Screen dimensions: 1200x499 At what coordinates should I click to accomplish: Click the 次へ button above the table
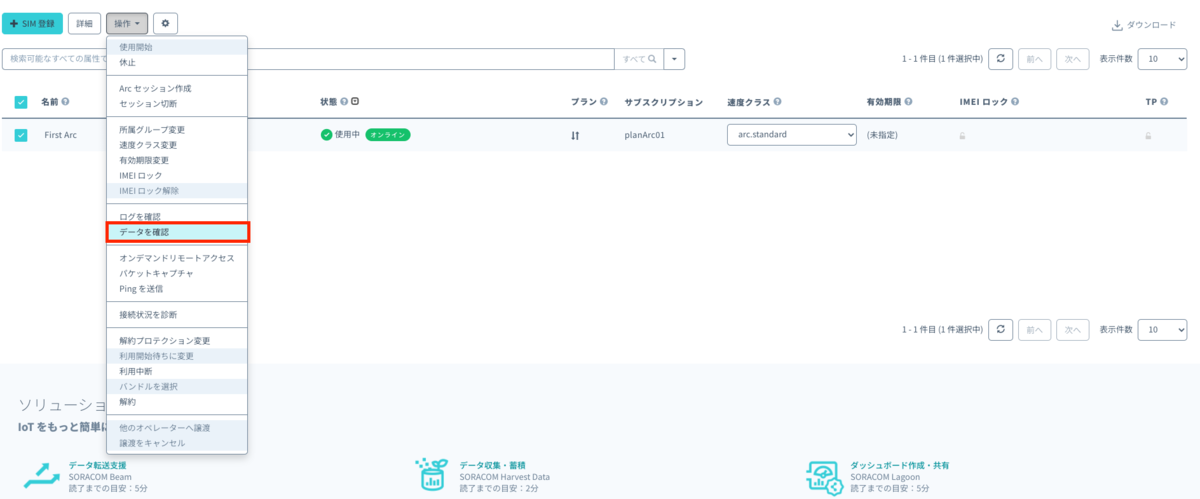1073,59
